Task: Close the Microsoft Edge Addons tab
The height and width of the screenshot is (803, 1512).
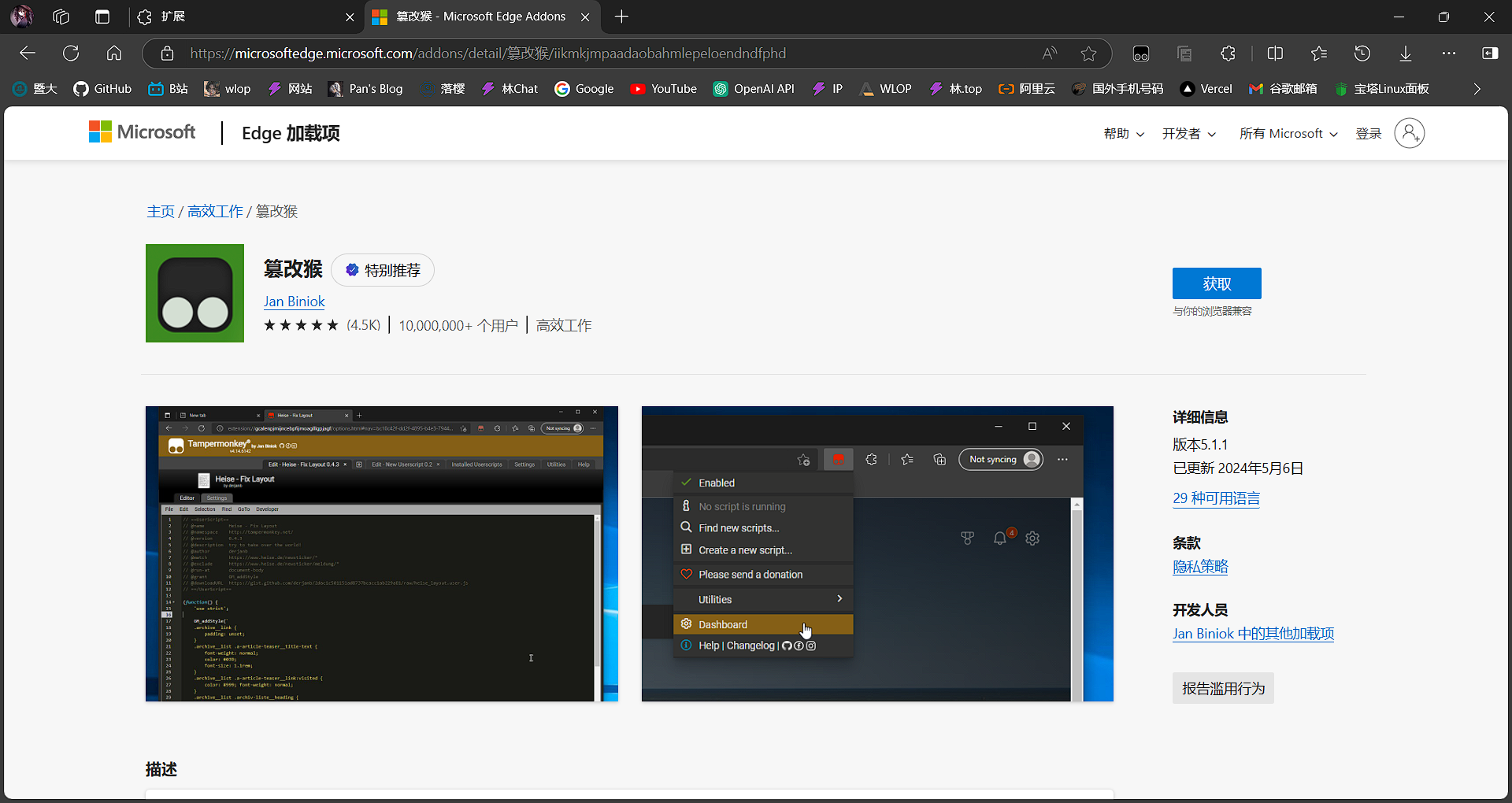Action: tap(585, 17)
